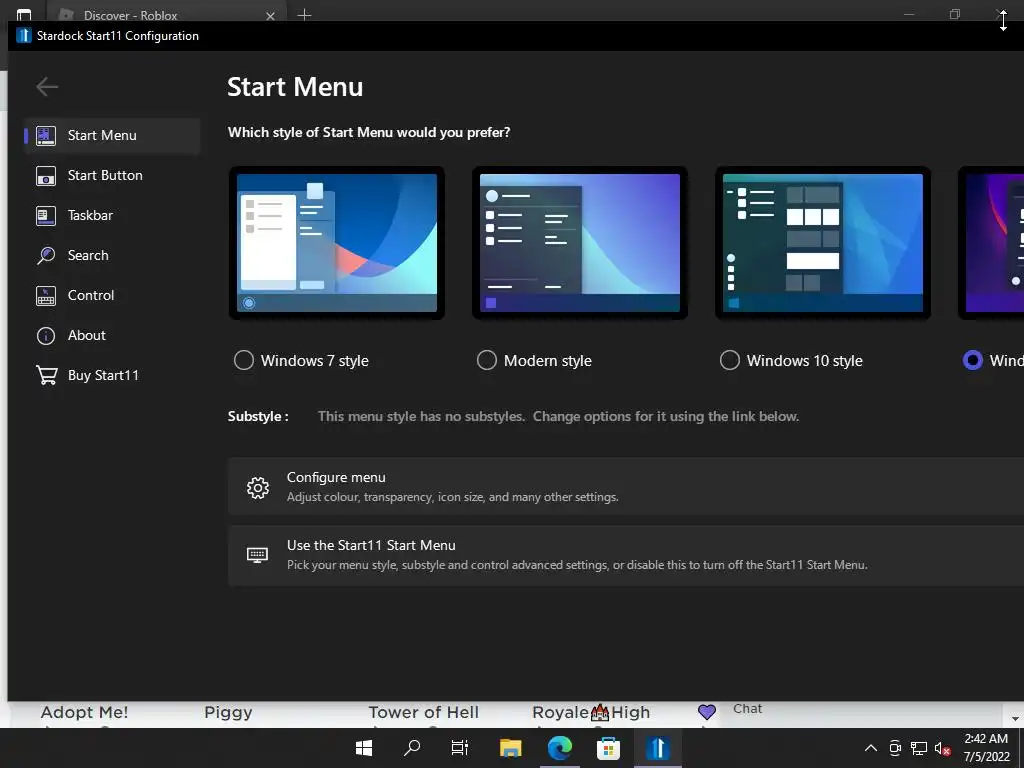Open the clock showing 2:42 AM 7/5/2022

click(986, 748)
